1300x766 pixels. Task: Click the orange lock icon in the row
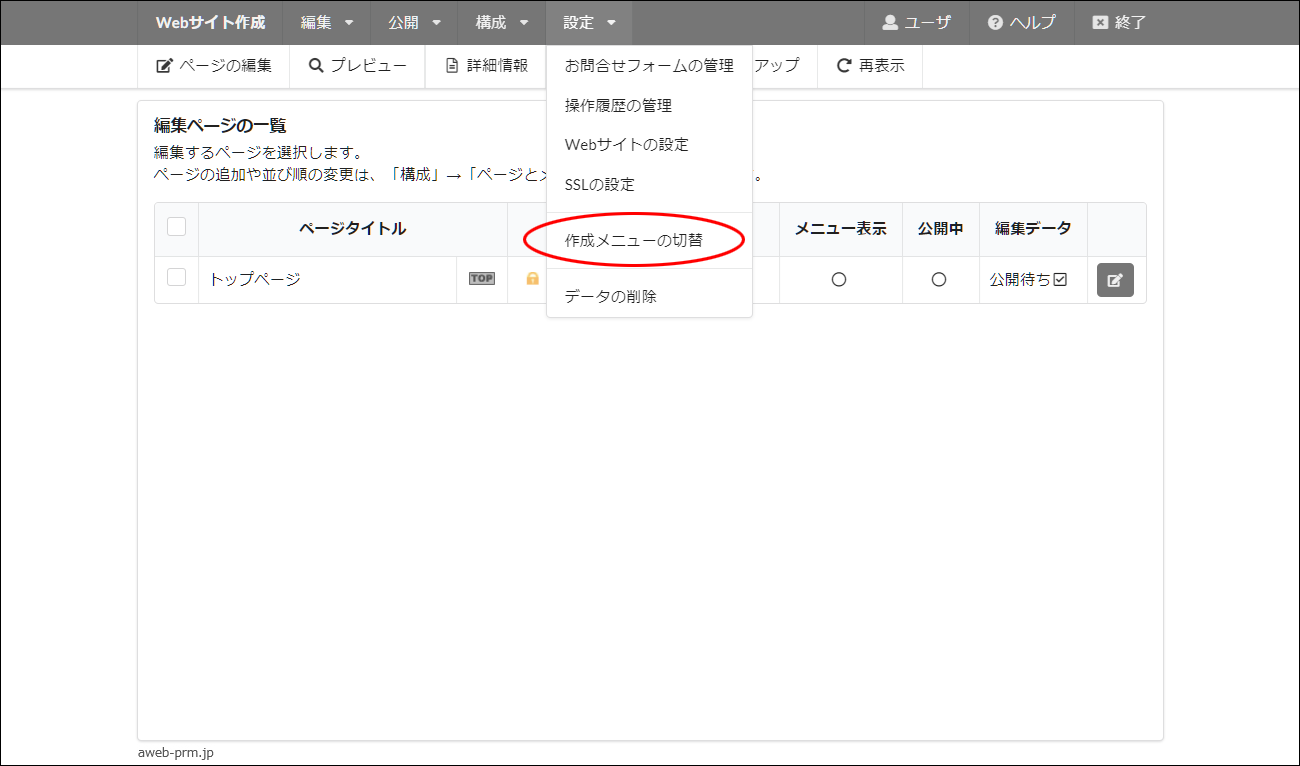point(532,279)
